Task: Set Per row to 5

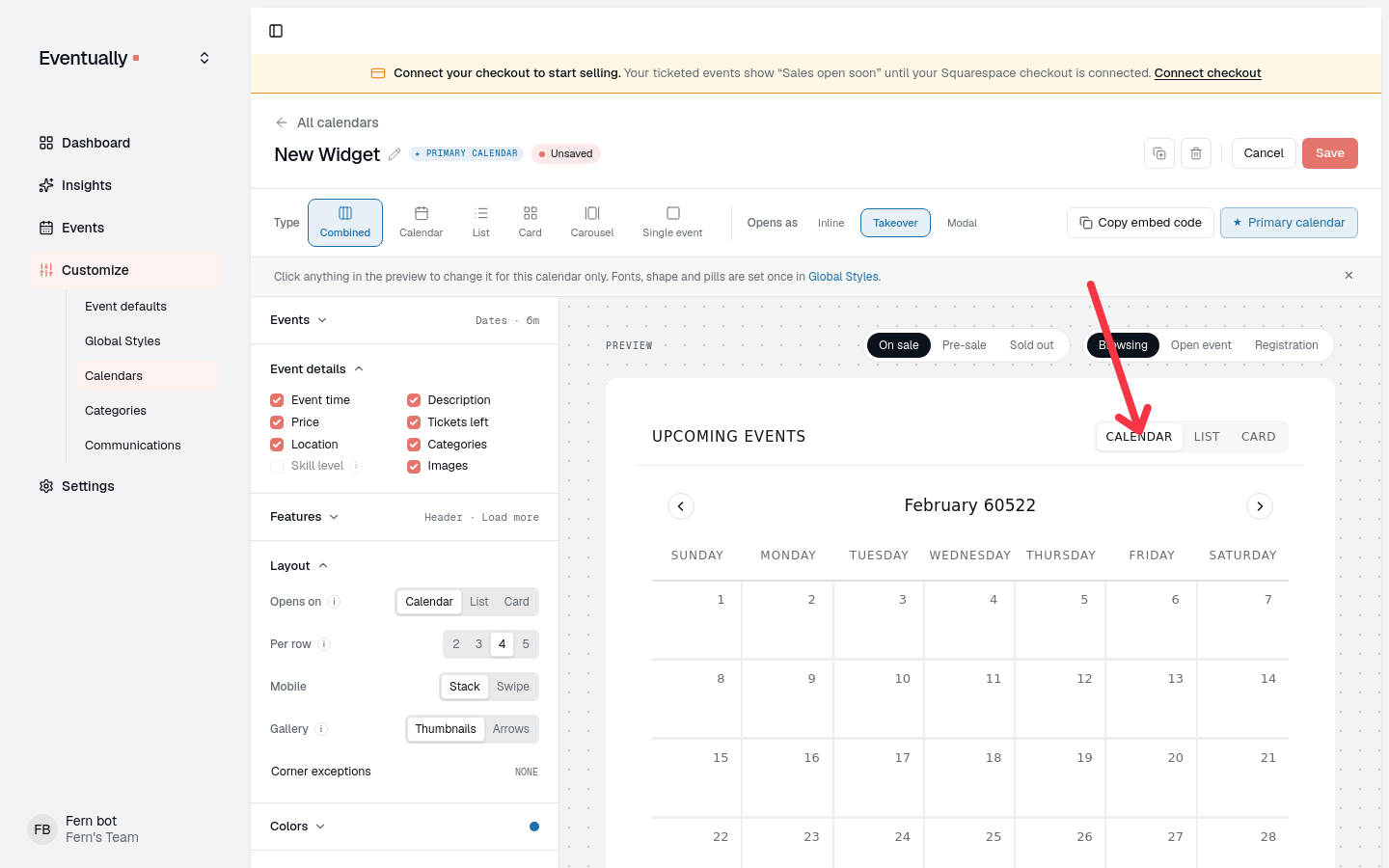Action: [x=526, y=644]
